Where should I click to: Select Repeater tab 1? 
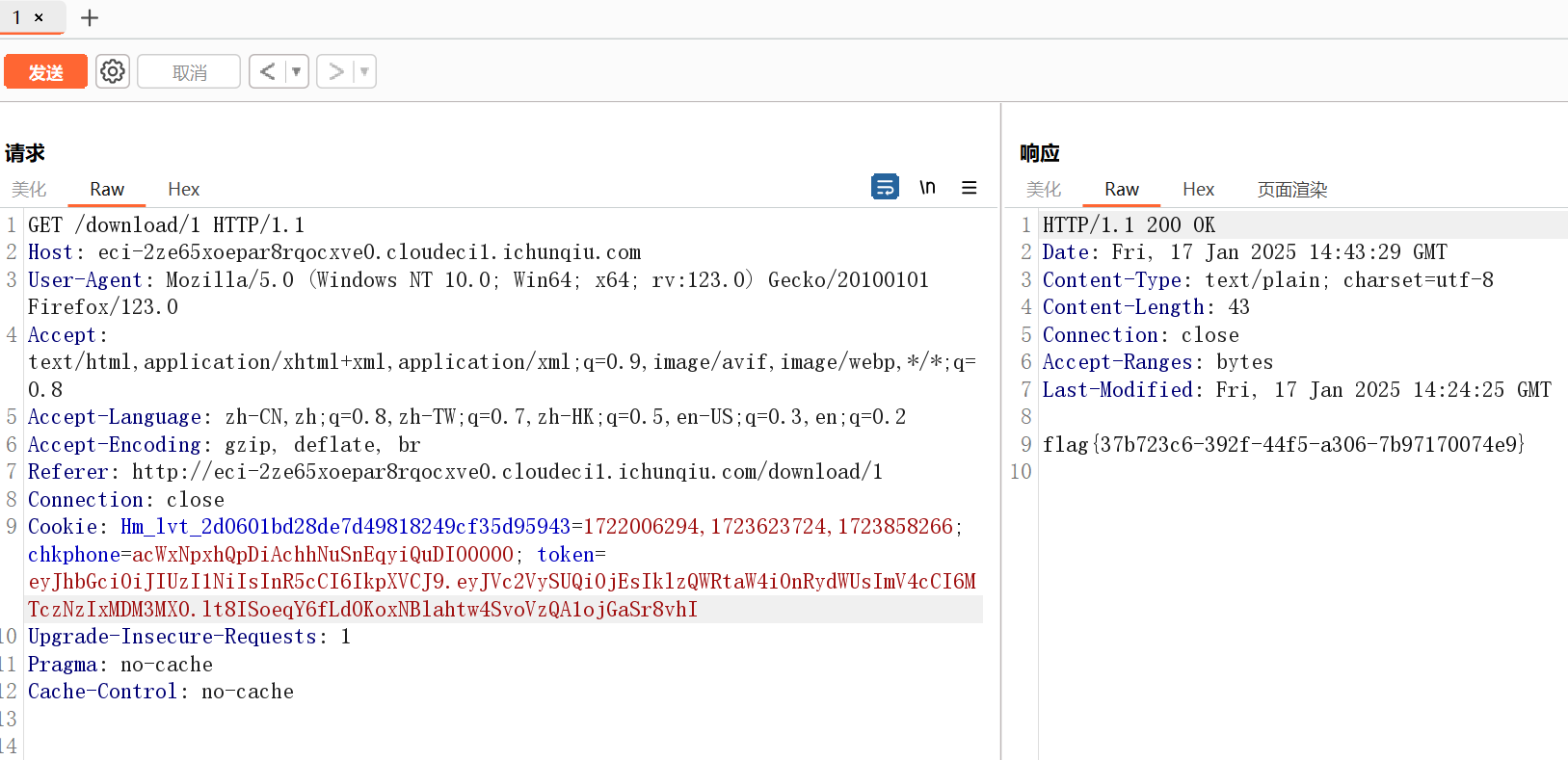click(16, 17)
